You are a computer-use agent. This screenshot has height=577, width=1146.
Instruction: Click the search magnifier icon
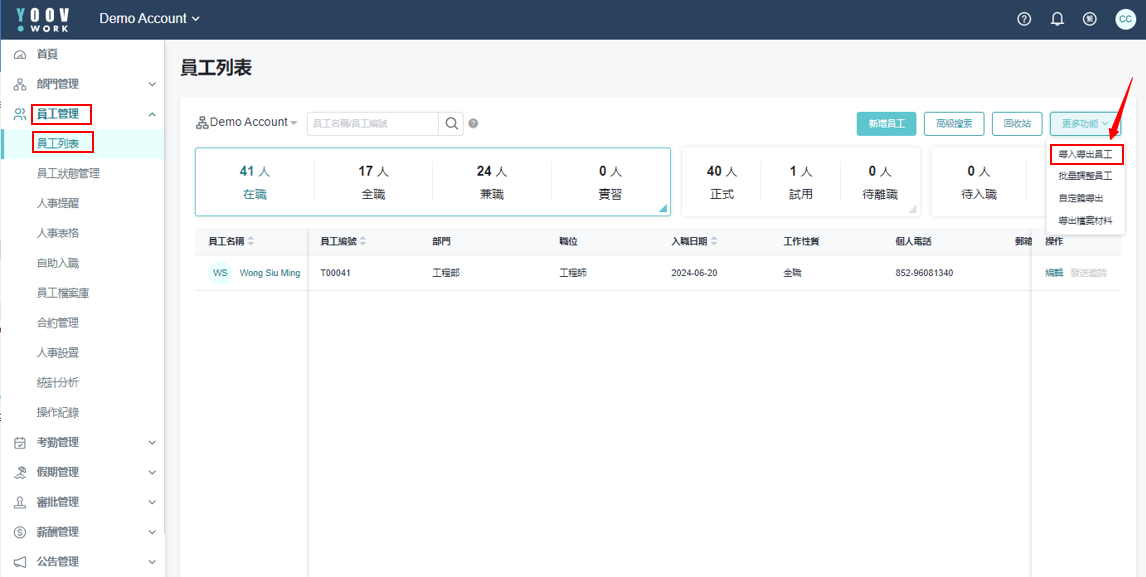[x=451, y=124]
